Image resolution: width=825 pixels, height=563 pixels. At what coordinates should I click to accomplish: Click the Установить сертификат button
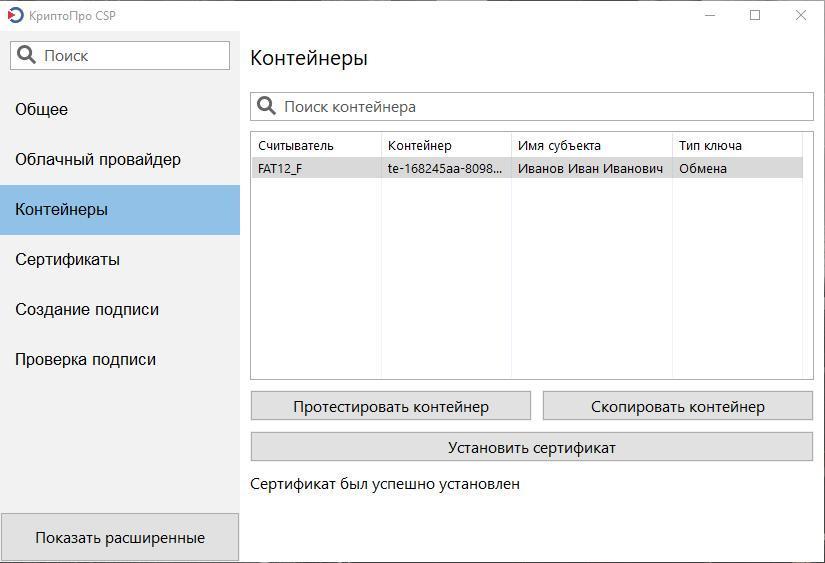(x=532, y=447)
